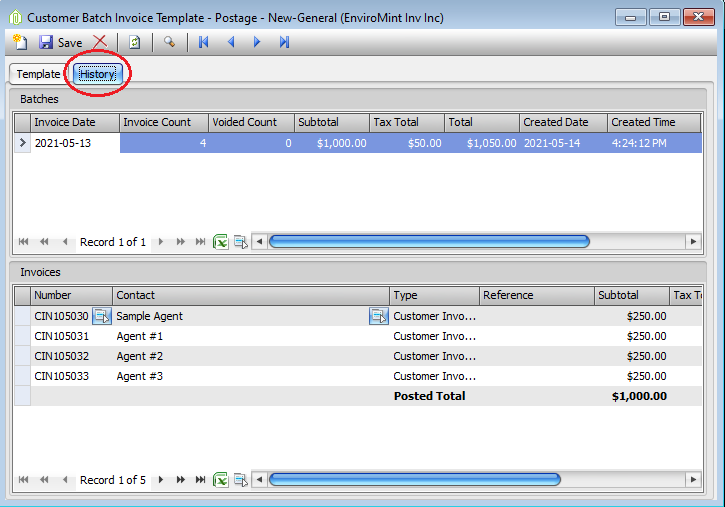
Task: Export Invoices grid to Excel
Action: tap(221, 480)
